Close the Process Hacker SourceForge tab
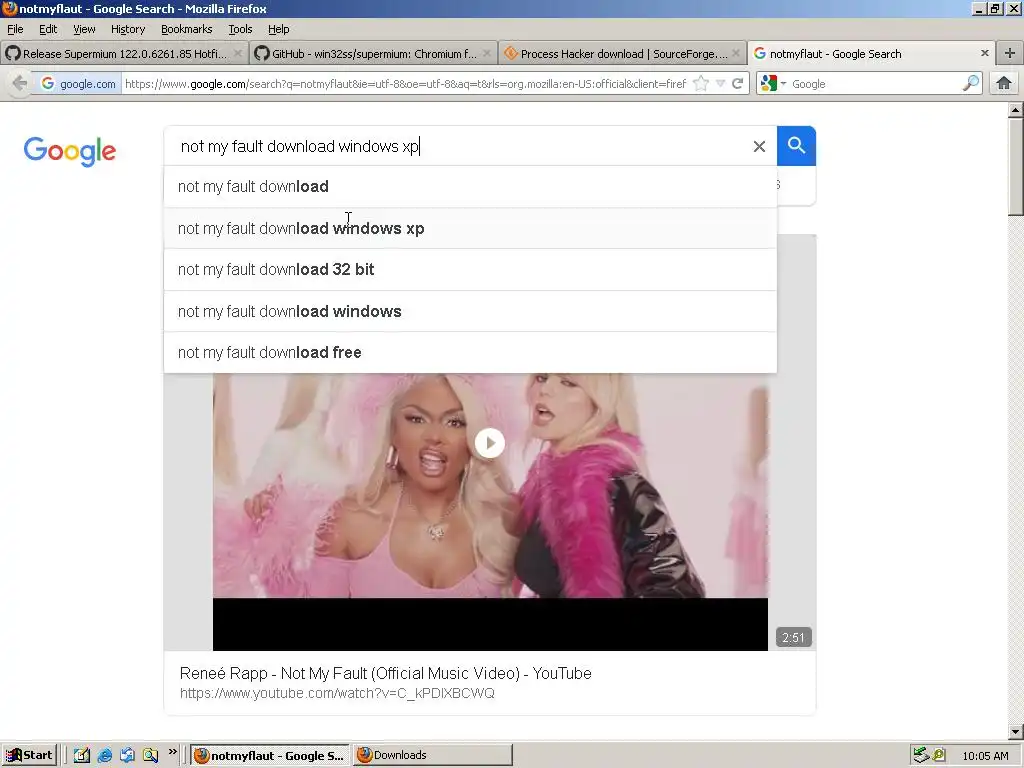This screenshot has width=1024, height=768. pyautogui.click(x=736, y=54)
